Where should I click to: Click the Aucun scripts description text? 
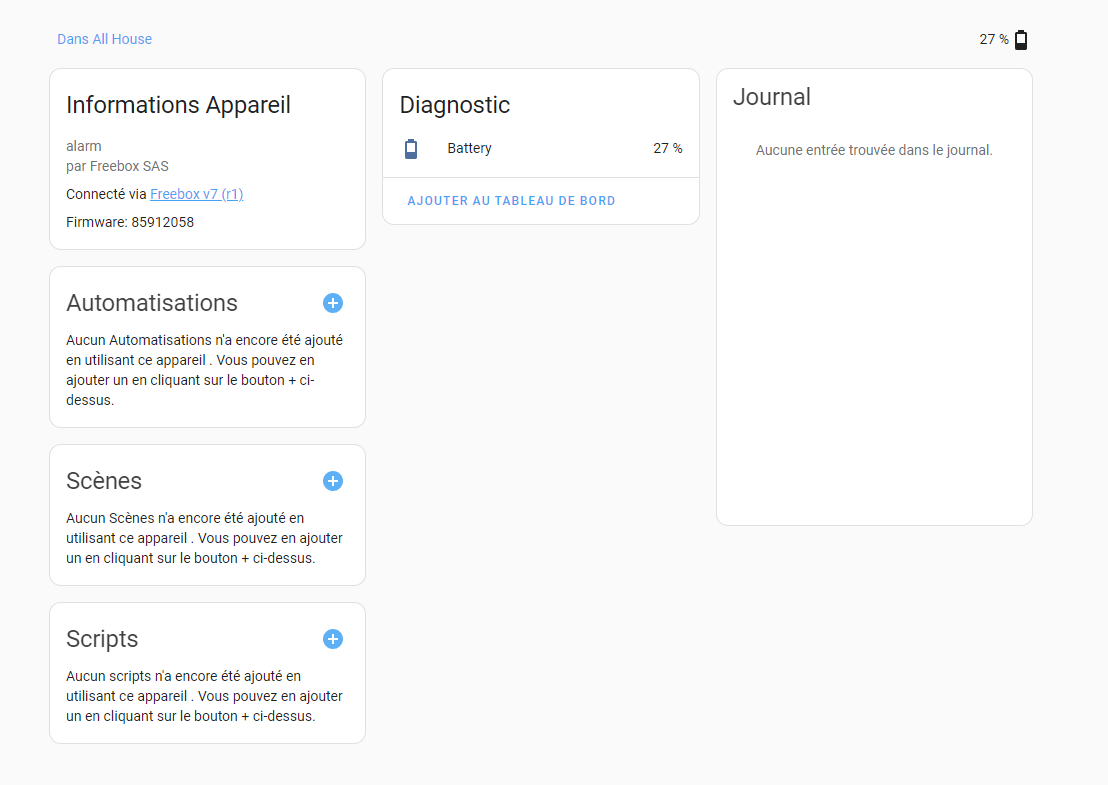(x=205, y=697)
